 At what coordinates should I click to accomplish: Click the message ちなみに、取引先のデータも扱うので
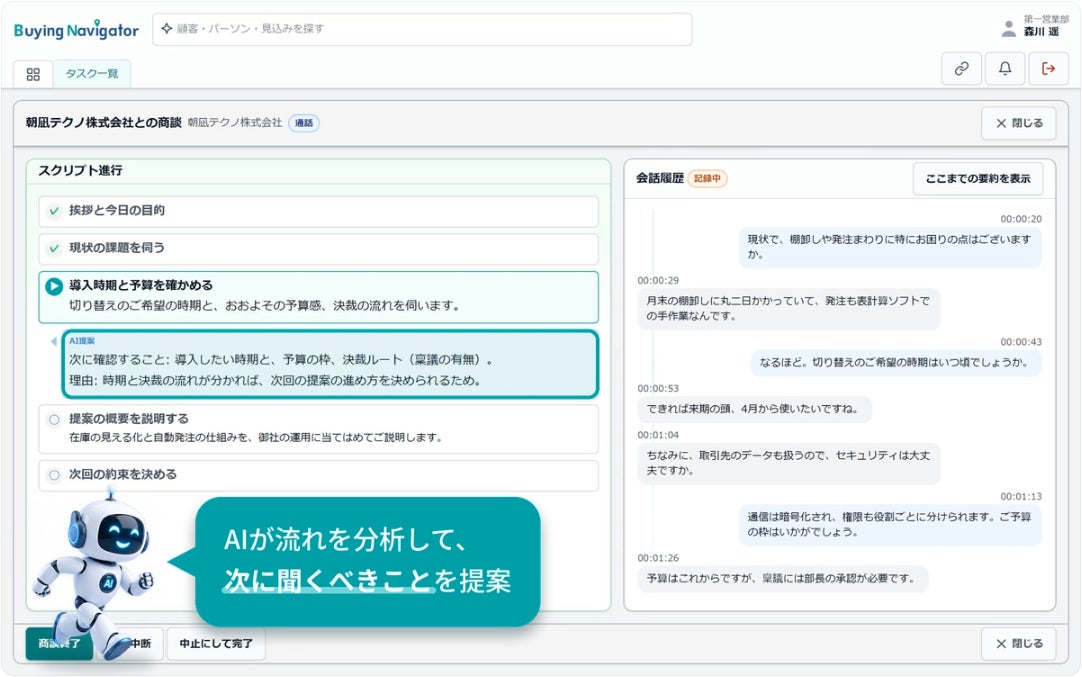[x=789, y=463]
